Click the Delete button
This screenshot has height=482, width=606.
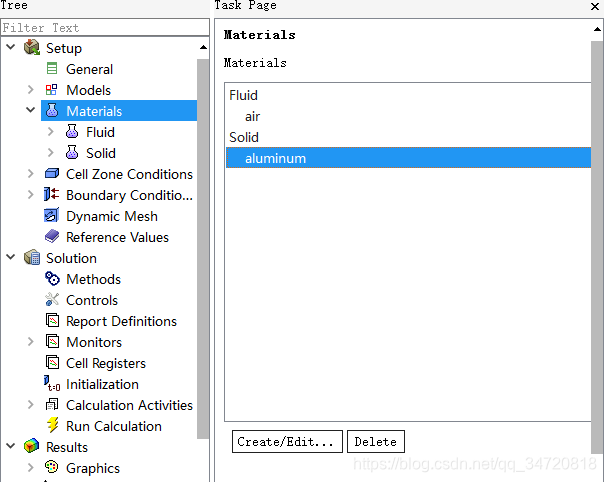[x=376, y=441]
